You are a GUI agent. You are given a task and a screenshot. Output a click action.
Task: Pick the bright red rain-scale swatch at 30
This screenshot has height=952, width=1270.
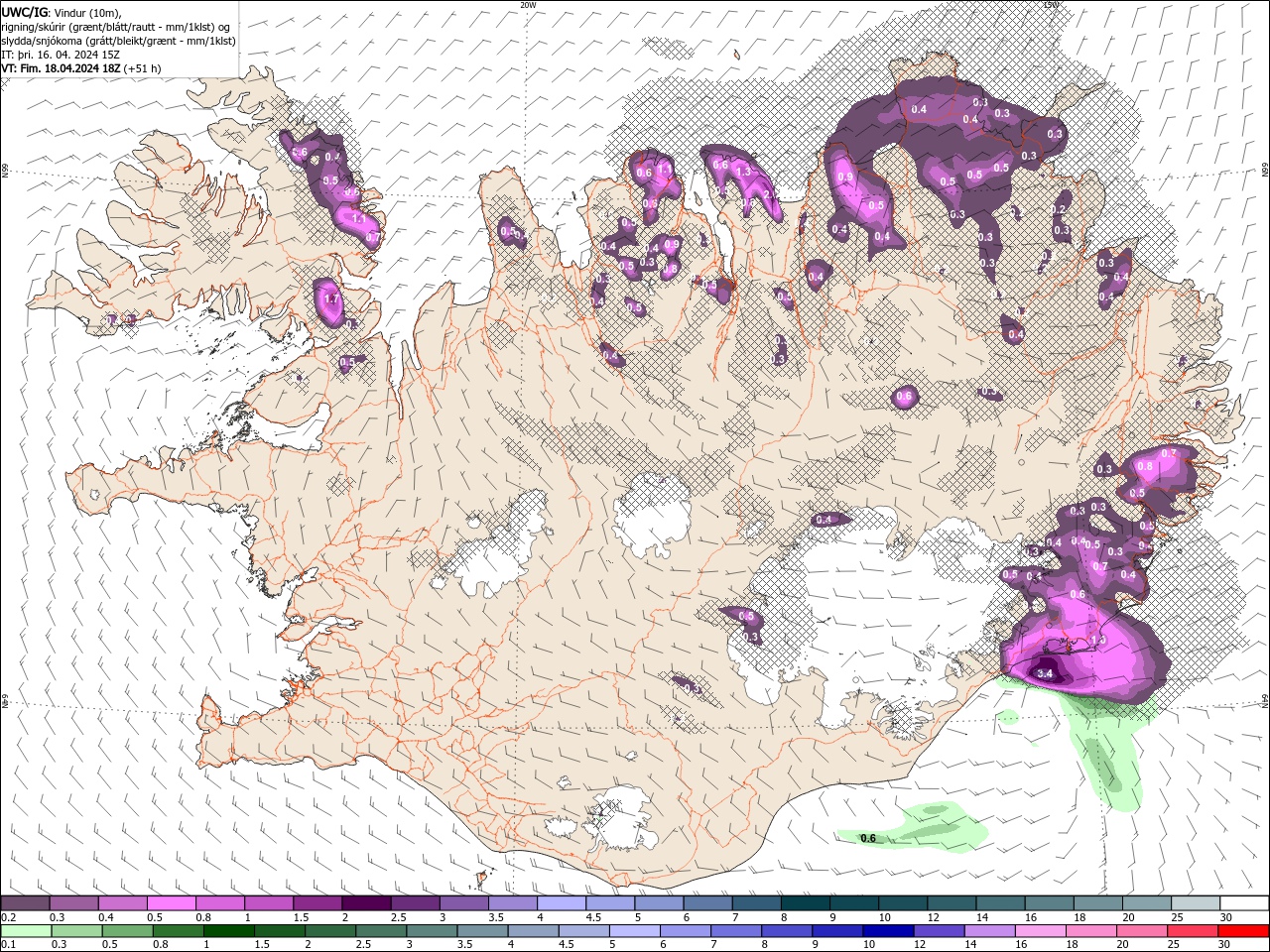click(1243, 931)
